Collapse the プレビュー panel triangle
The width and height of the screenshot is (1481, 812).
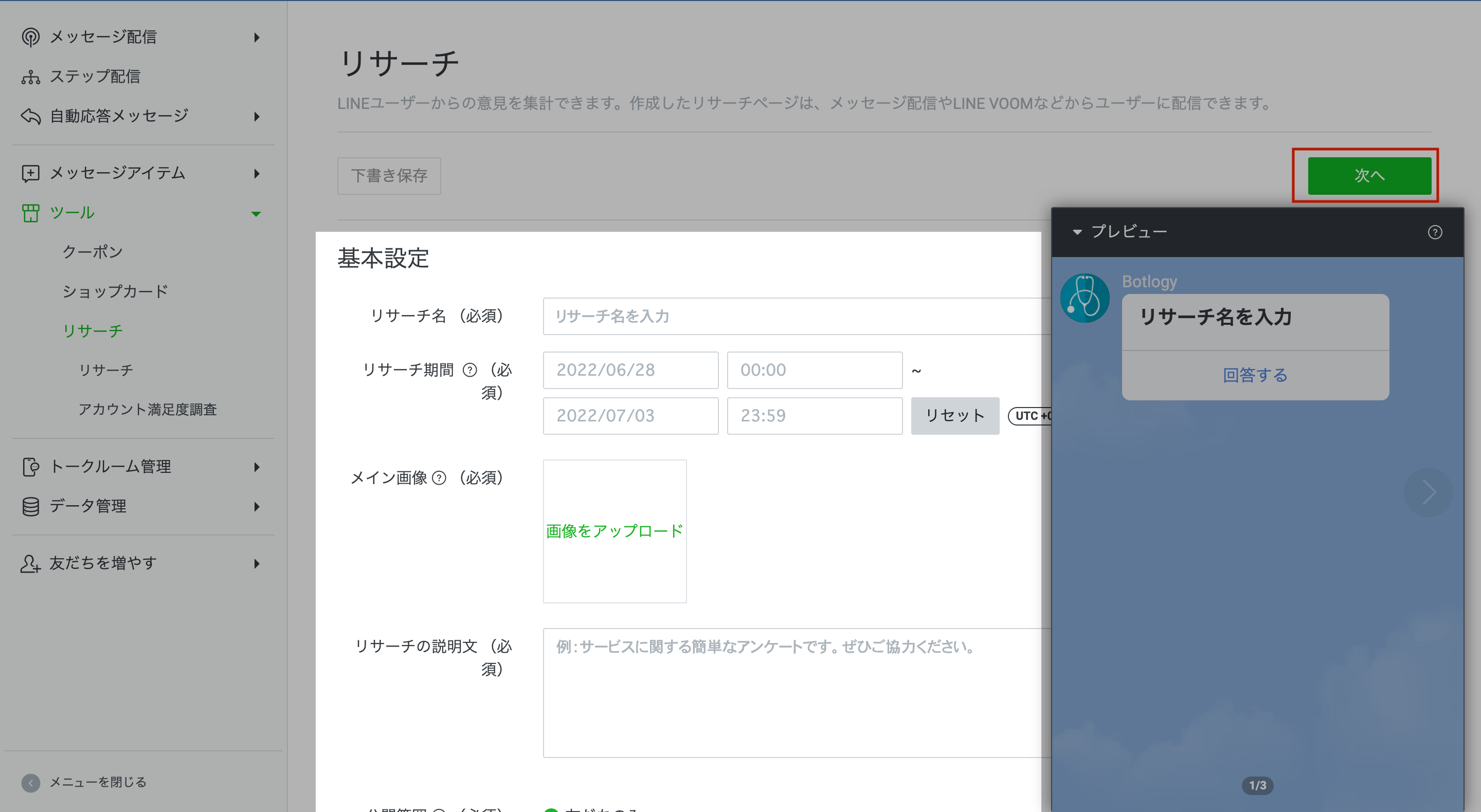[x=1077, y=232]
